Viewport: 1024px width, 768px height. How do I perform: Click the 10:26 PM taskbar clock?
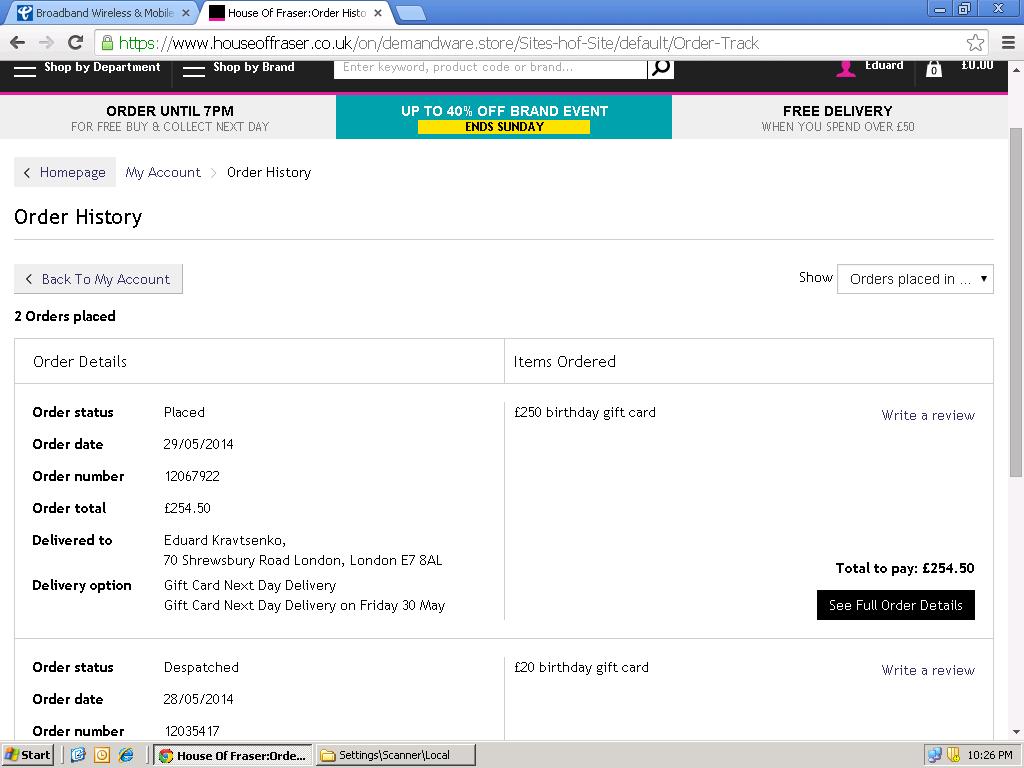tap(990, 755)
